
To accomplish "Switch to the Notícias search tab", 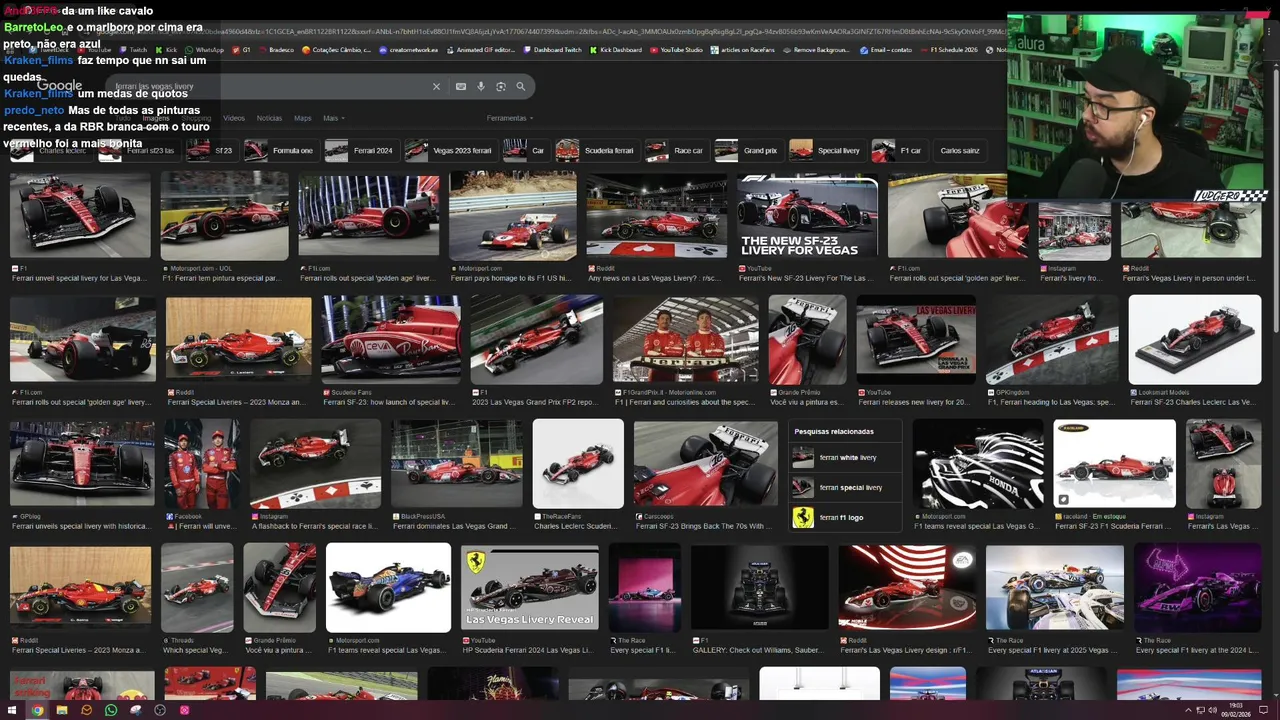I will click(269, 118).
